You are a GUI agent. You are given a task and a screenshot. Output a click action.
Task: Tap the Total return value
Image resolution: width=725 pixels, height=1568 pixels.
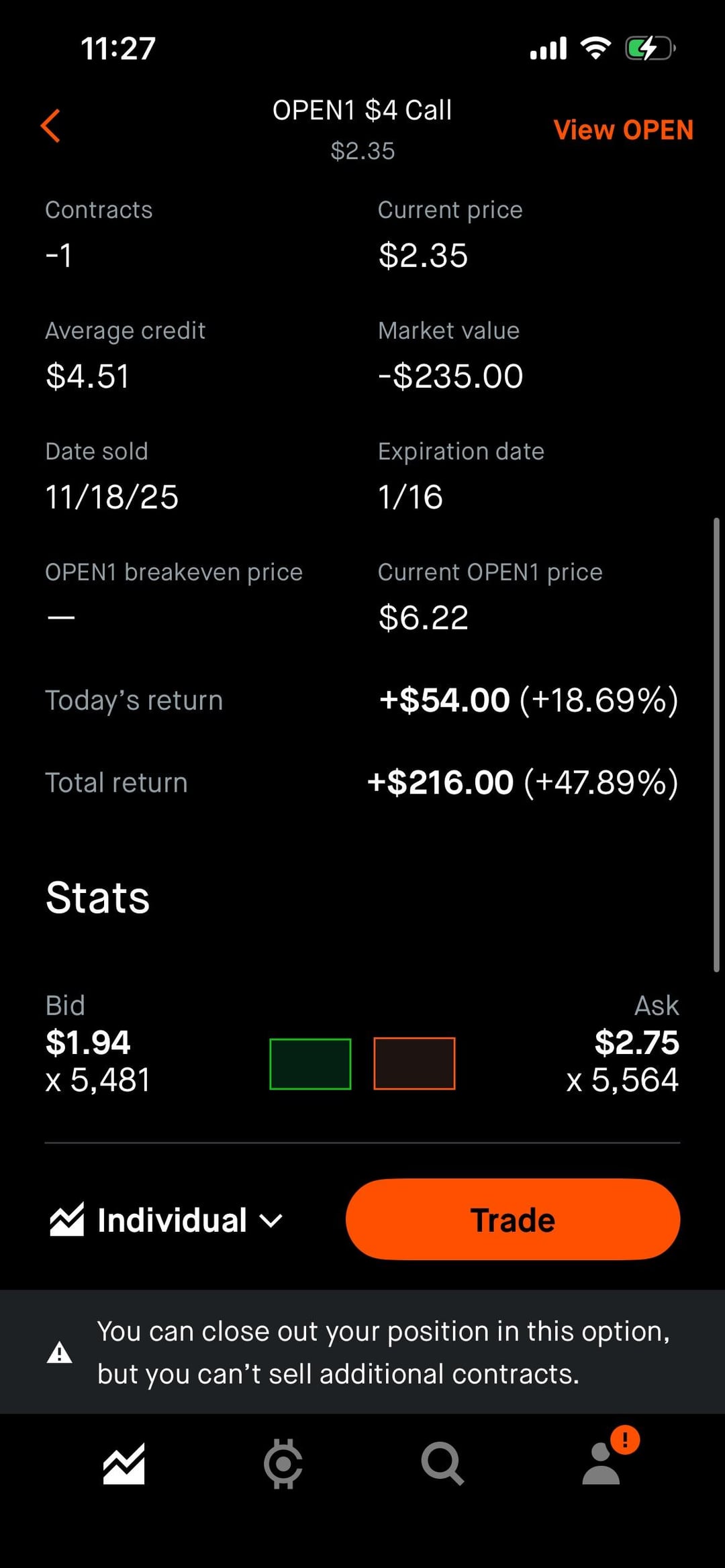click(x=522, y=782)
